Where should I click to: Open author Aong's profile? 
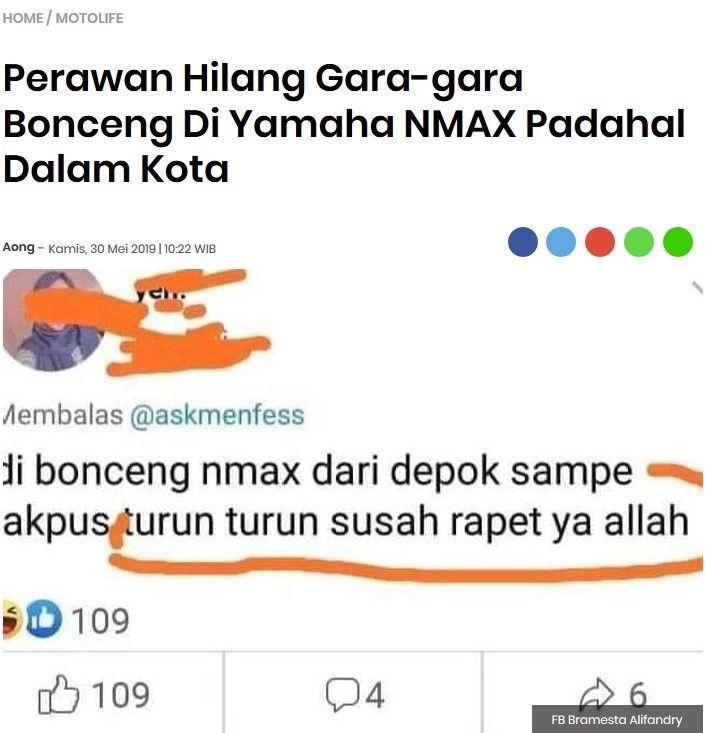click(x=18, y=247)
